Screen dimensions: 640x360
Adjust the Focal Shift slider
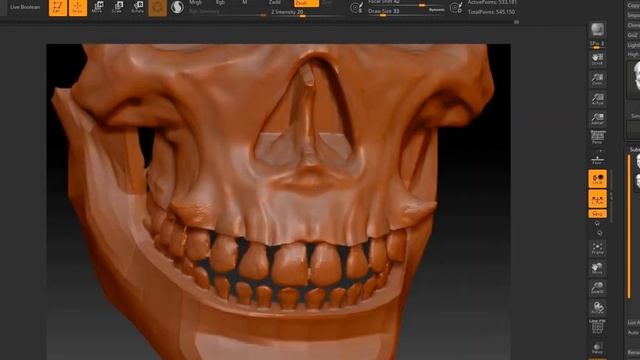(405, 3)
